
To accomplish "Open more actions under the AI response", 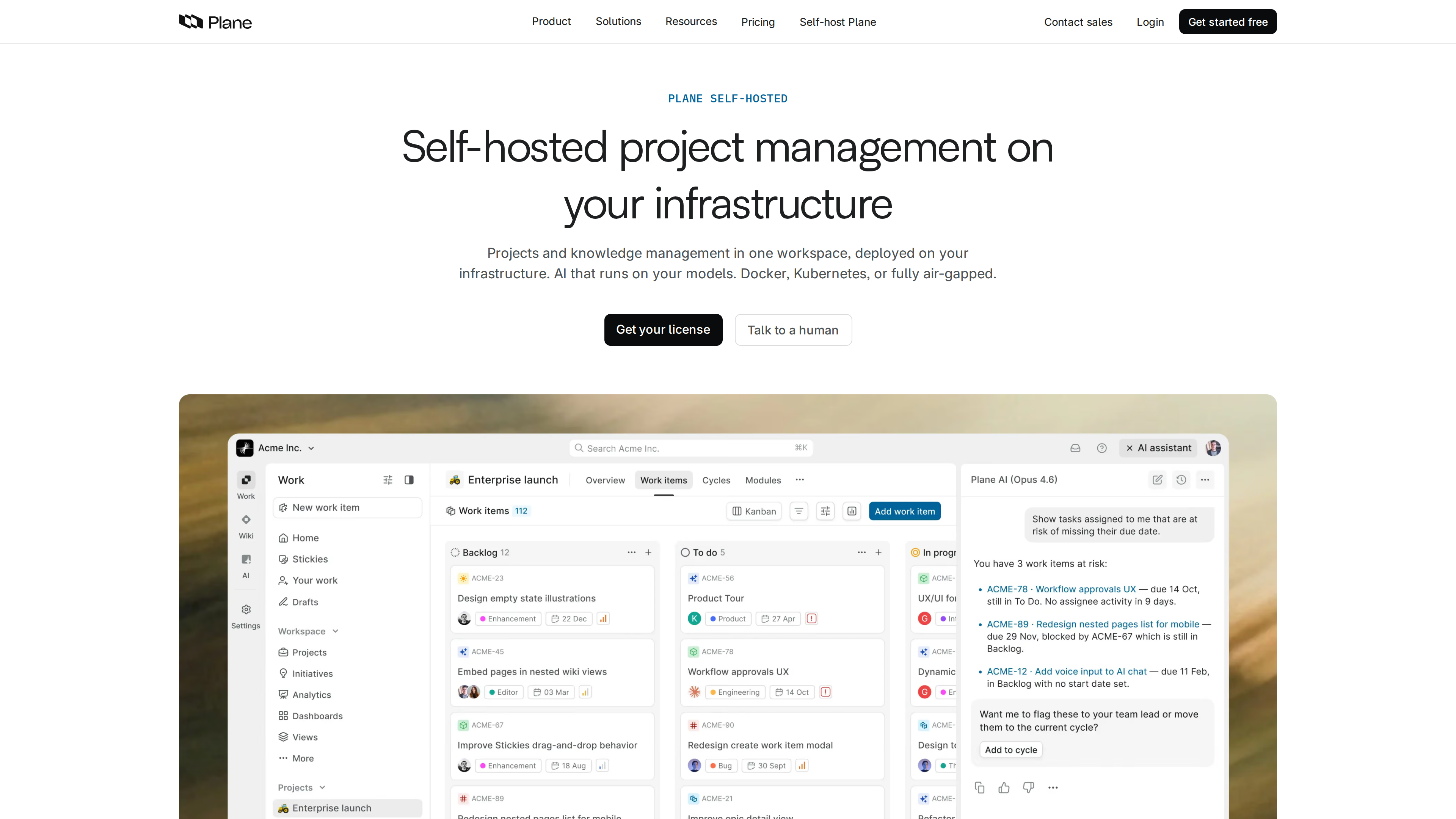I will (1053, 788).
